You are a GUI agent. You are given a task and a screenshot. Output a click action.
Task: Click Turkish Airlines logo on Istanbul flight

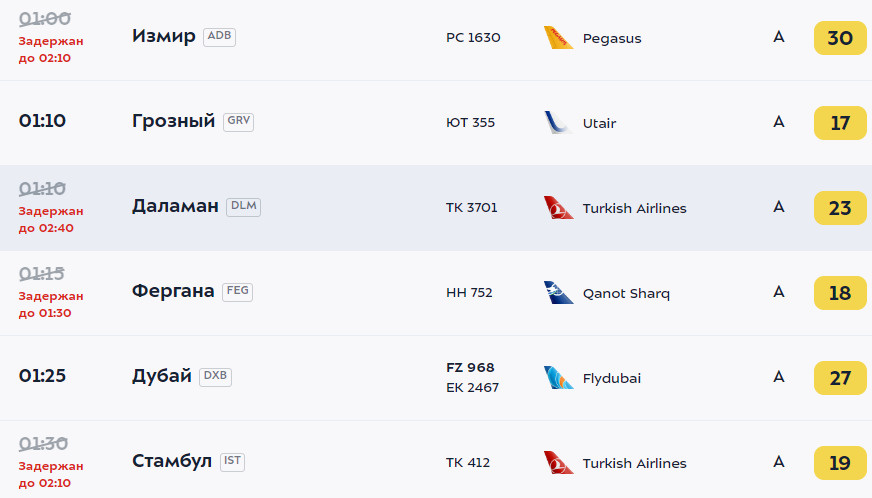coord(558,462)
